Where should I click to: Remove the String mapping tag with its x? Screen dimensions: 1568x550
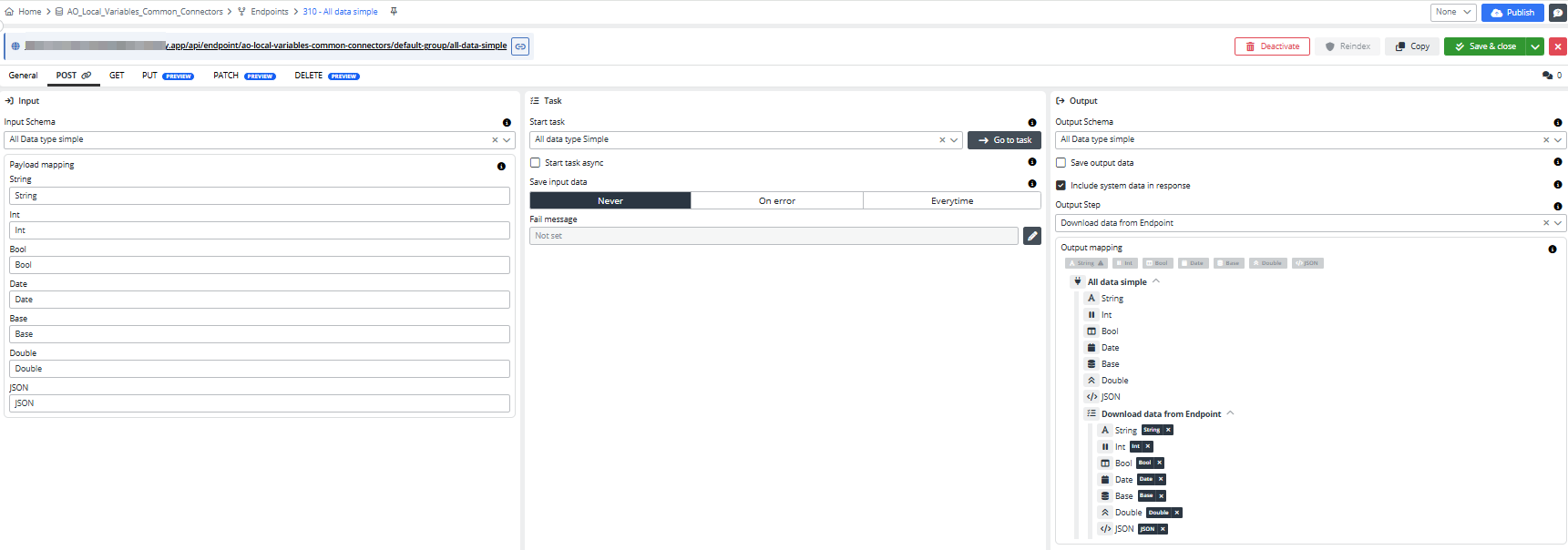tap(1168, 430)
